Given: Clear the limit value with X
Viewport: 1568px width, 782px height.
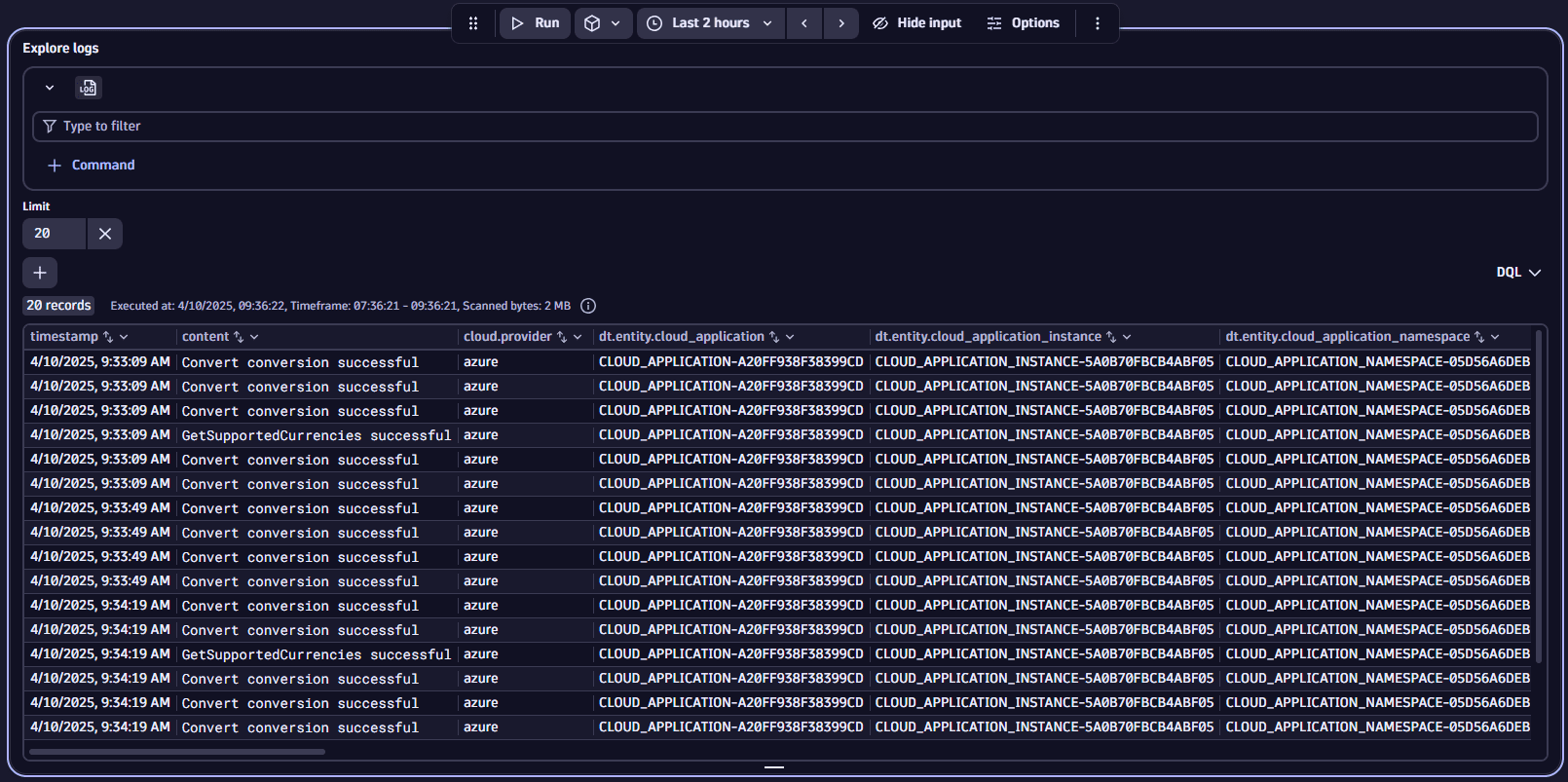Looking at the screenshot, I should 105,234.
